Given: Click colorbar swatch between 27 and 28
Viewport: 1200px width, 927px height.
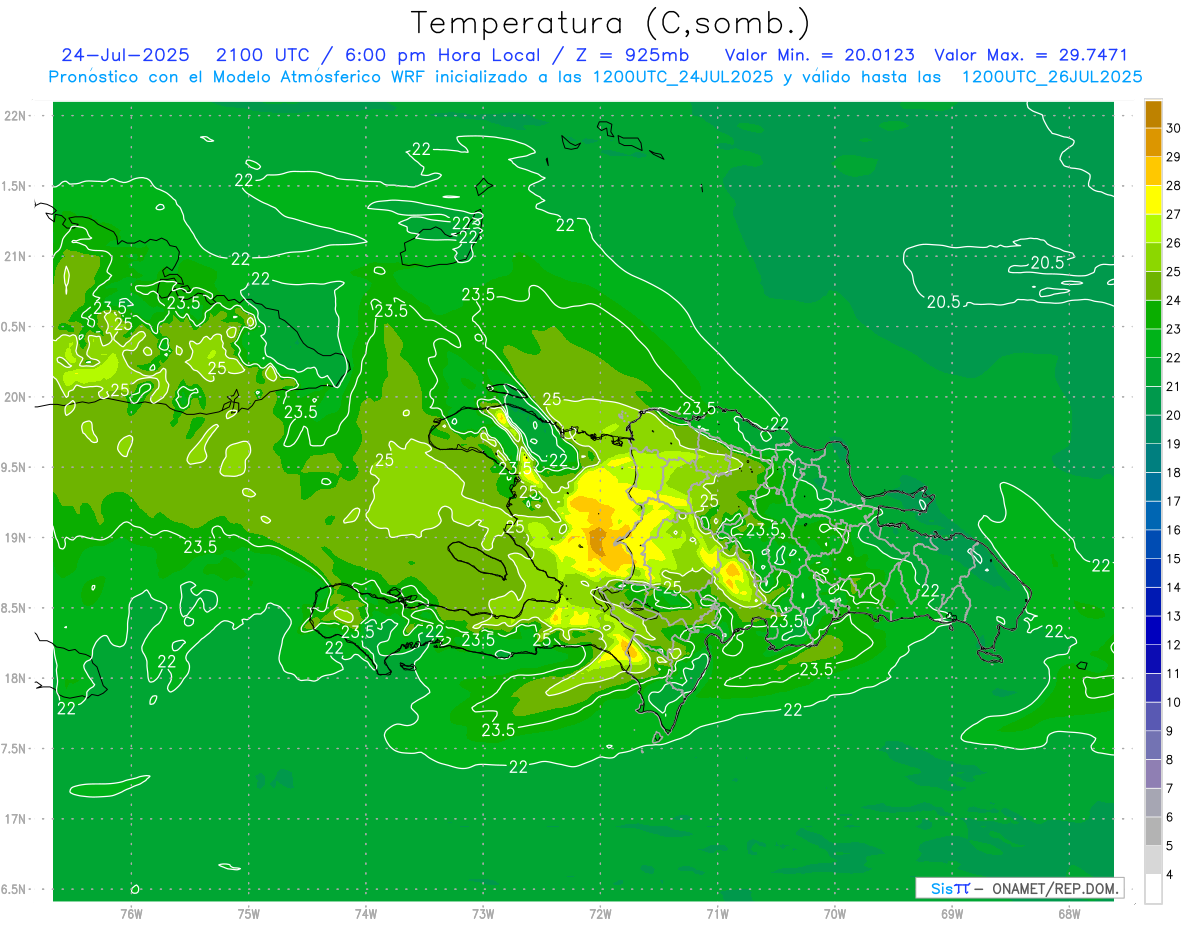Looking at the screenshot, I should coord(1153,200).
